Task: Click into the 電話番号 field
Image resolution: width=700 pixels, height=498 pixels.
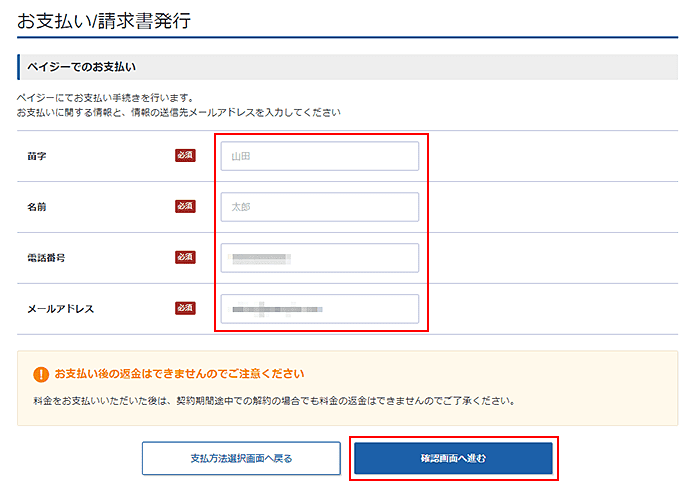Action: click(x=319, y=258)
